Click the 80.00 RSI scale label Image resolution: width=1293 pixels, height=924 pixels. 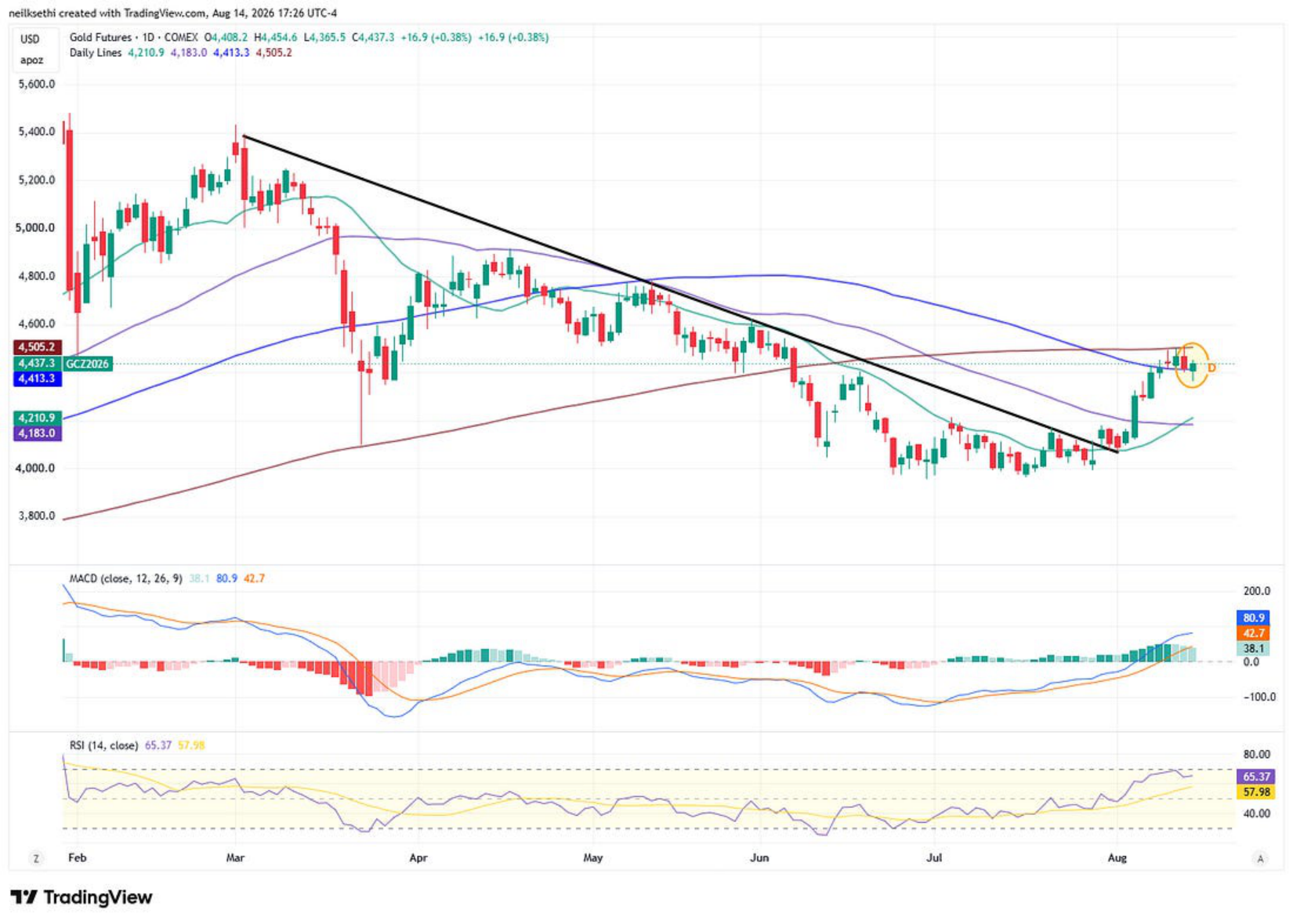pos(1256,755)
